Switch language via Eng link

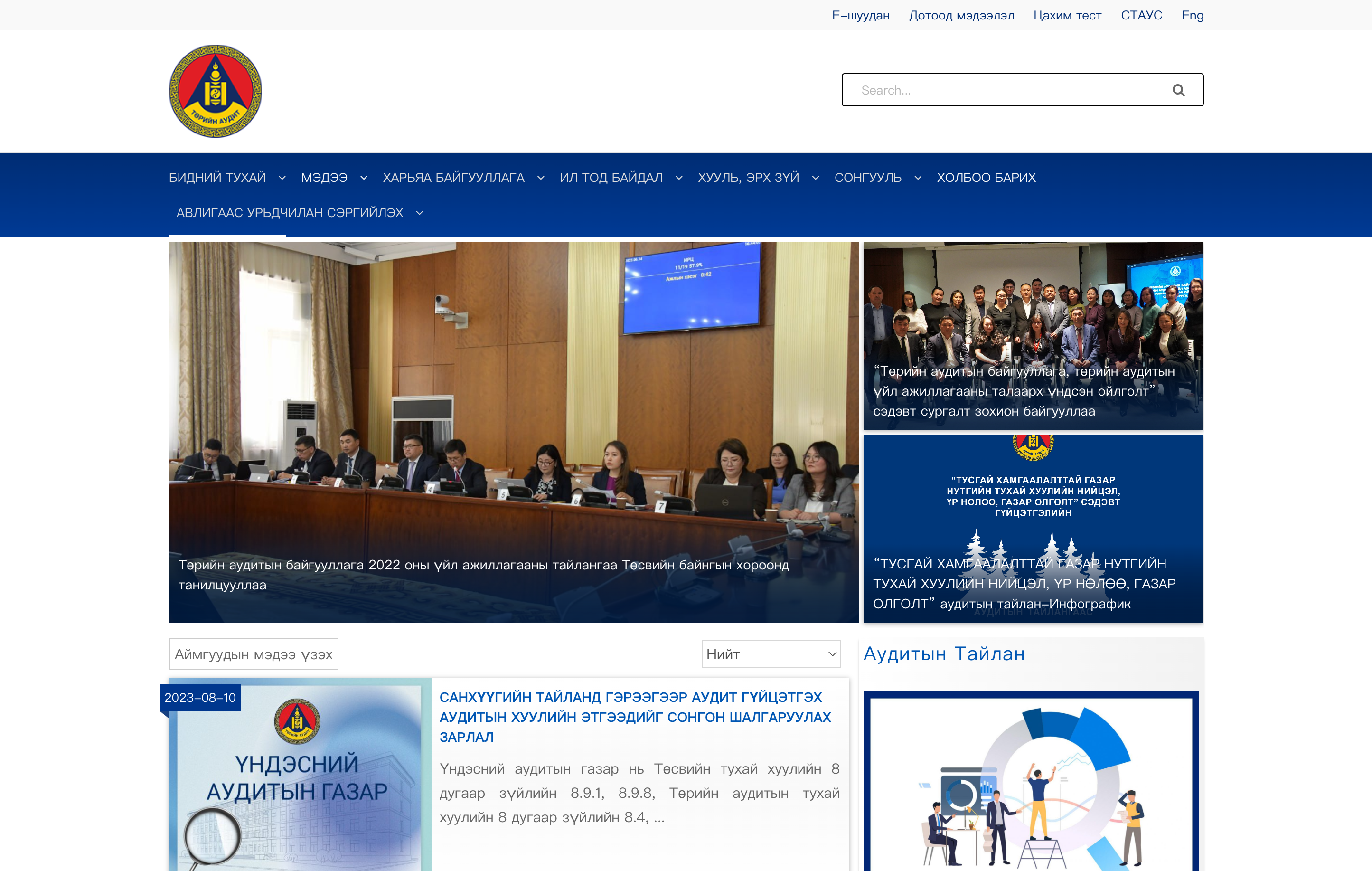pyautogui.click(x=1192, y=15)
